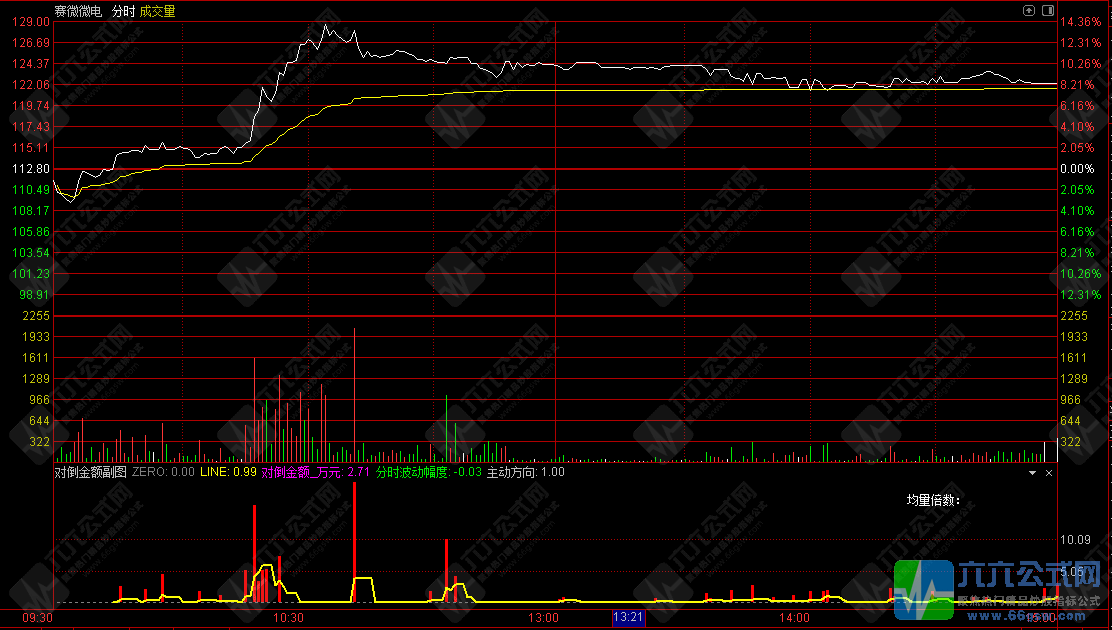
Task: Select the 成交量 volume label
Action: (157, 11)
